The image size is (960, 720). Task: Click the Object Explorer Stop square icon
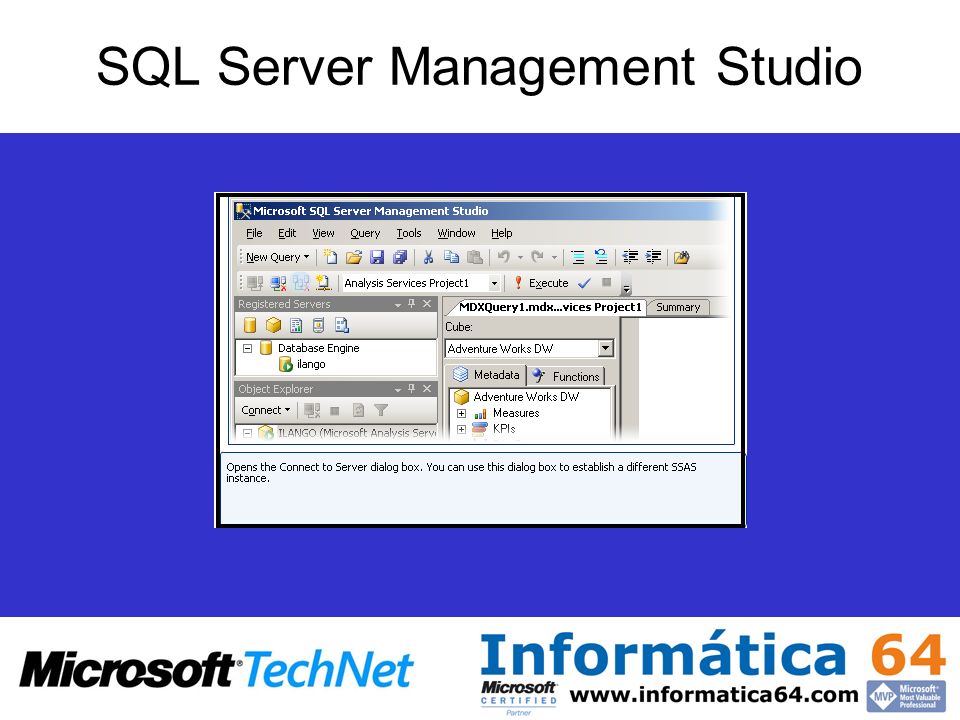coord(335,410)
